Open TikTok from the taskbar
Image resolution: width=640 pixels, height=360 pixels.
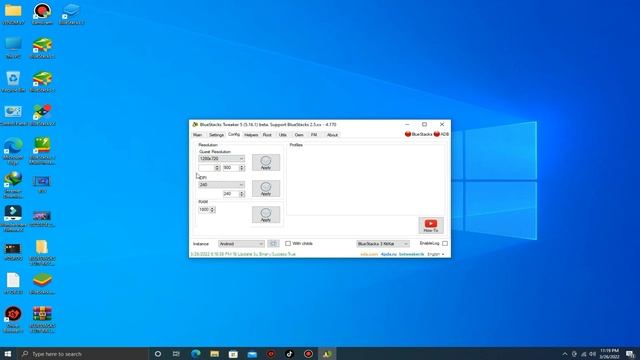[289, 354]
